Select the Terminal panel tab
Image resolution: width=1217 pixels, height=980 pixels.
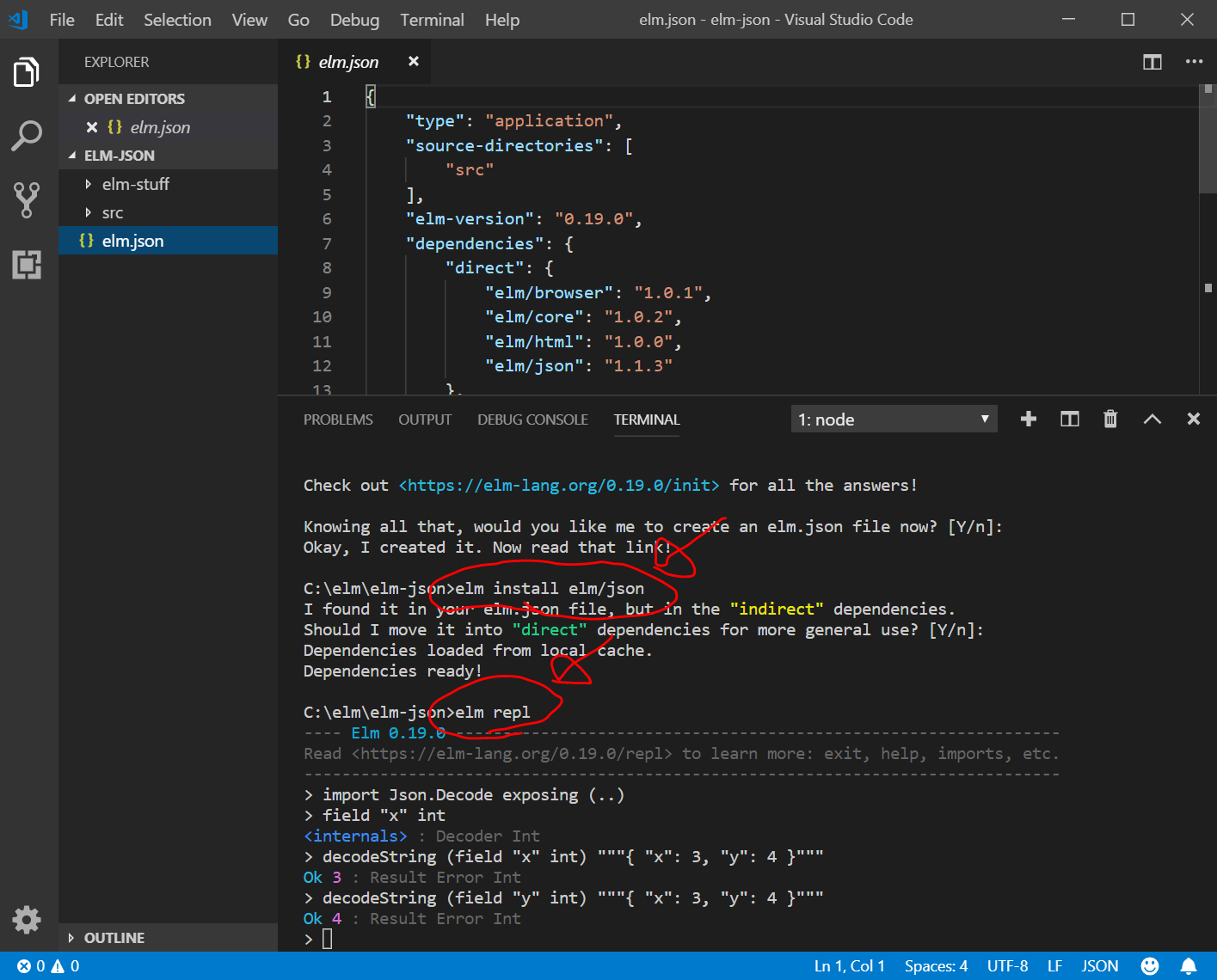click(x=647, y=420)
